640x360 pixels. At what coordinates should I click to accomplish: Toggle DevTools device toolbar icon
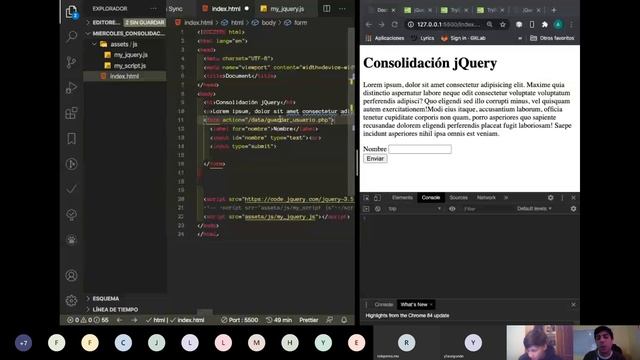pos(377,198)
